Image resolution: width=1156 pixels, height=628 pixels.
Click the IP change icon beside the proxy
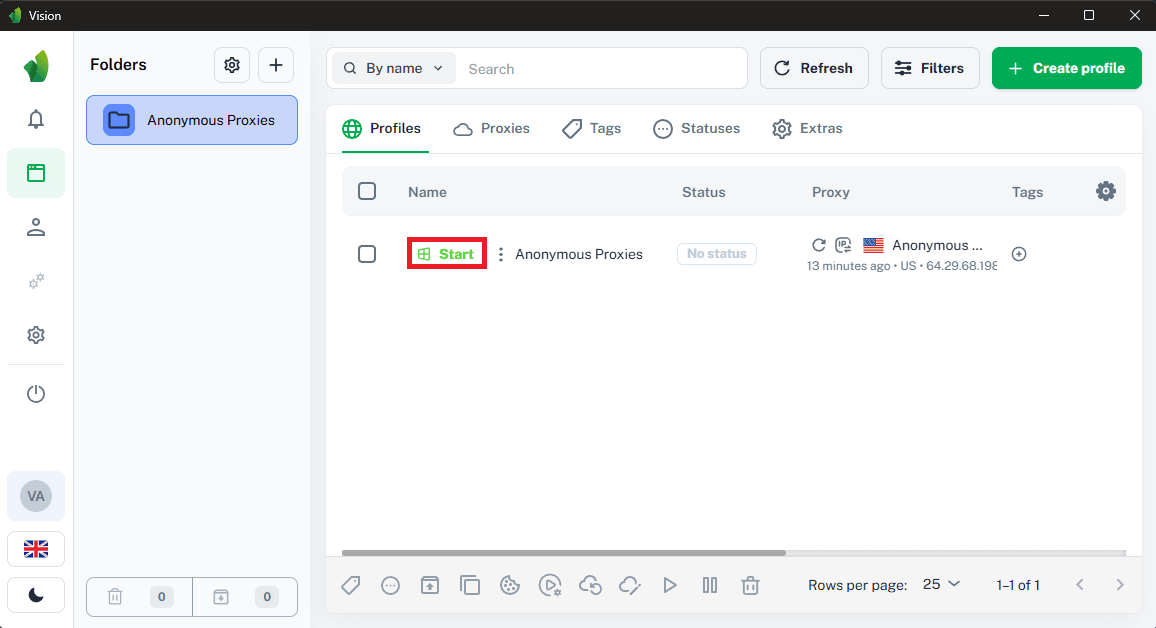click(x=843, y=245)
